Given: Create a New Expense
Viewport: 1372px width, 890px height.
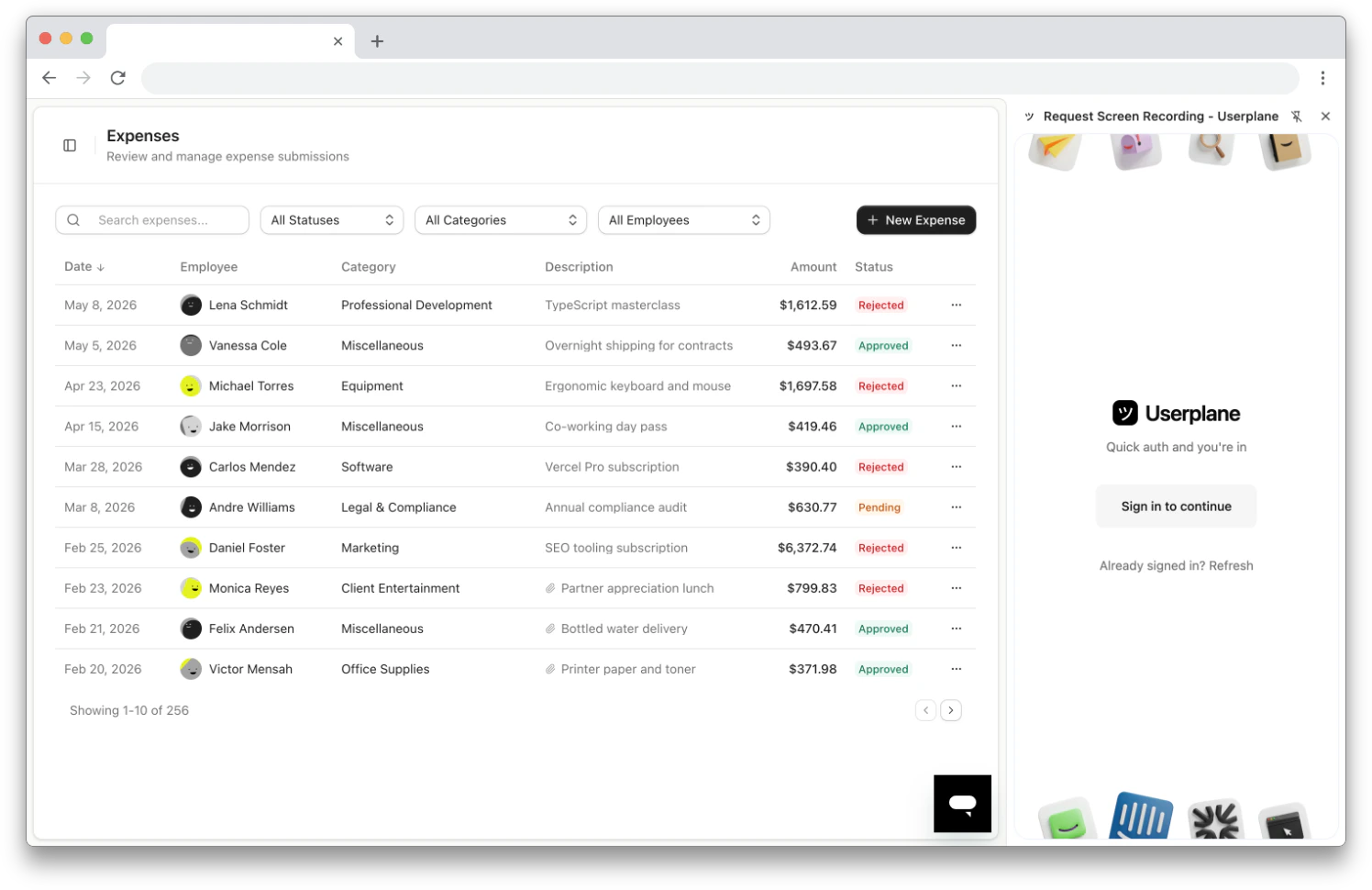Looking at the screenshot, I should click(916, 220).
